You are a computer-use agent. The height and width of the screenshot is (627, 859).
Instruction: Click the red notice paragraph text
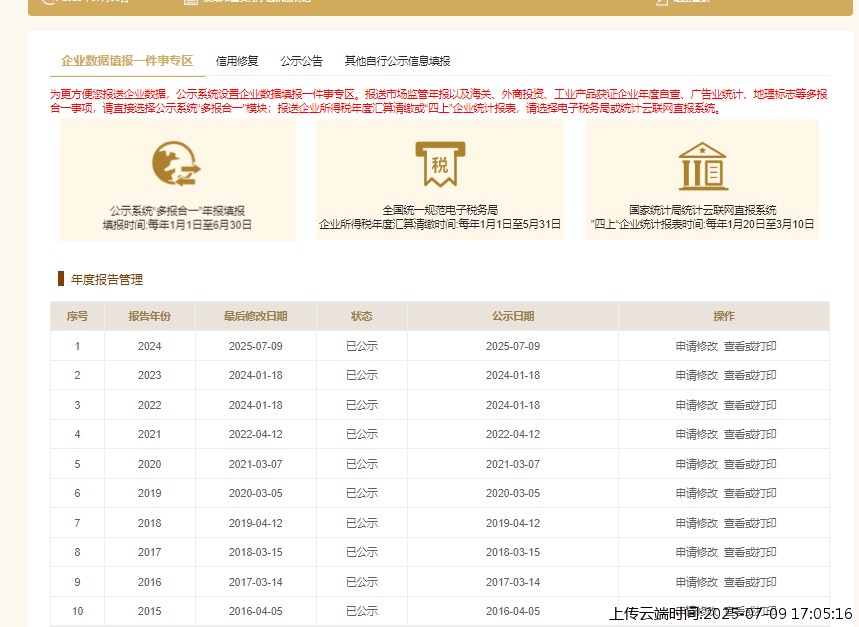coord(439,101)
